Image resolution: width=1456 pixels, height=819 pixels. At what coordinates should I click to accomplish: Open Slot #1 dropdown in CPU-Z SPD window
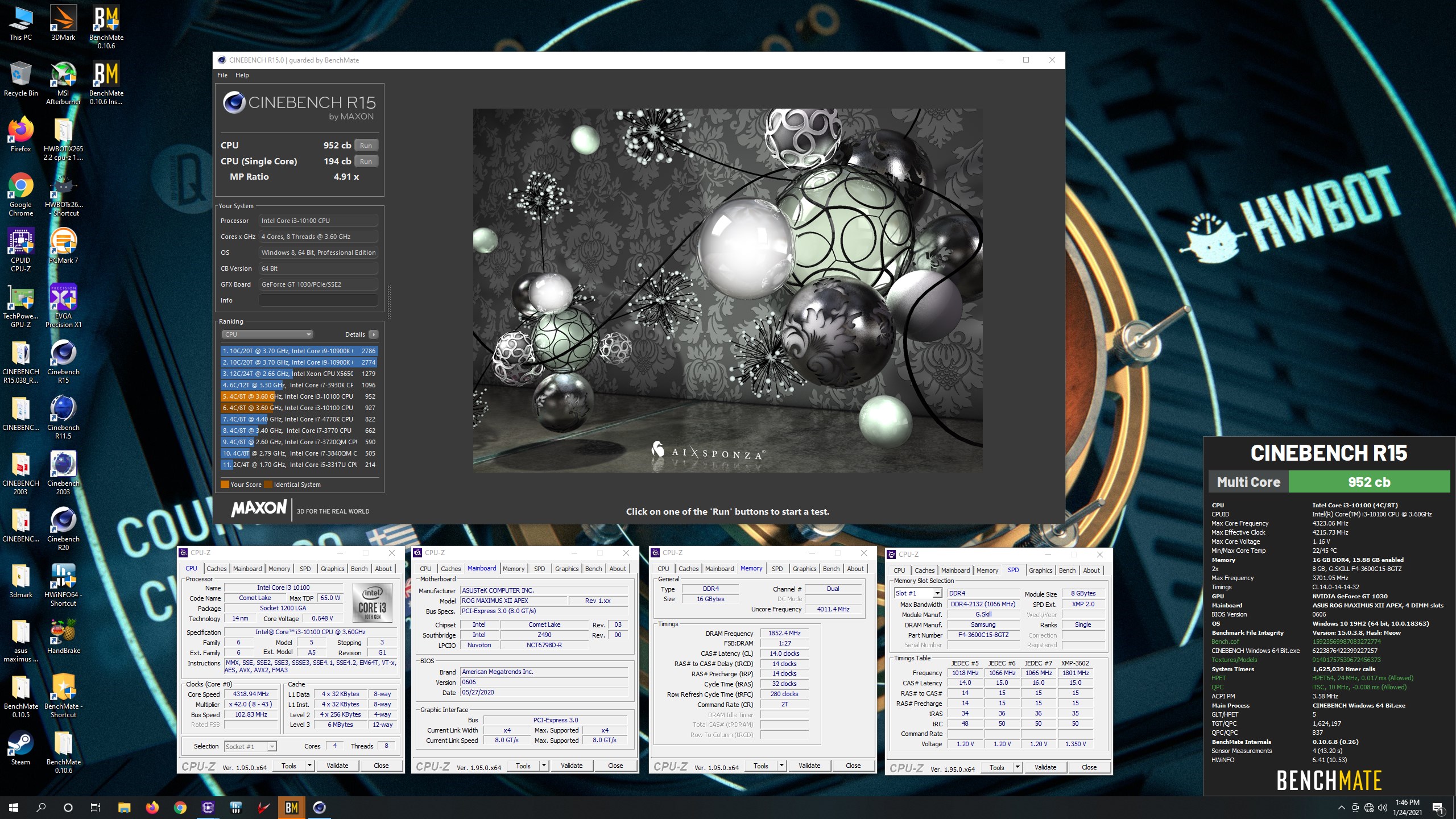point(917,593)
